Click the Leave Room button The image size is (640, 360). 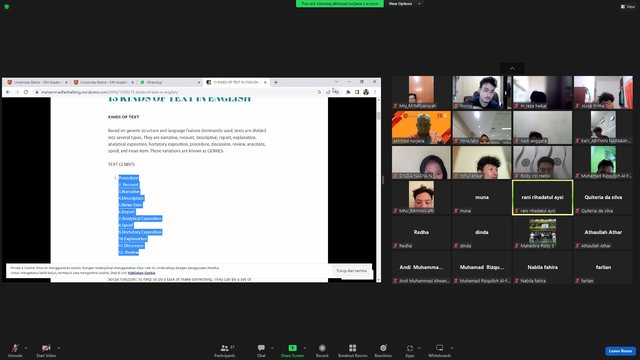coord(620,351)
